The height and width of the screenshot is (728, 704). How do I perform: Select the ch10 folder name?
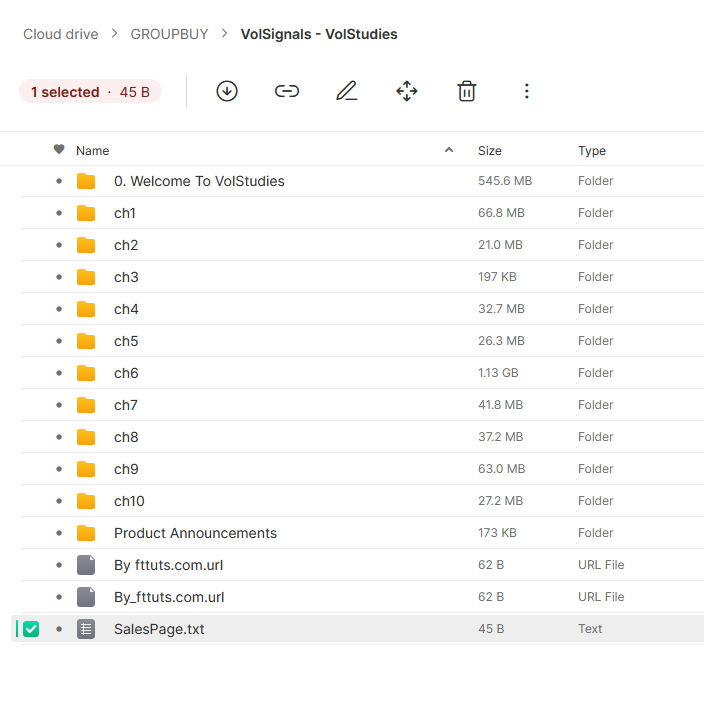[129, 501]
